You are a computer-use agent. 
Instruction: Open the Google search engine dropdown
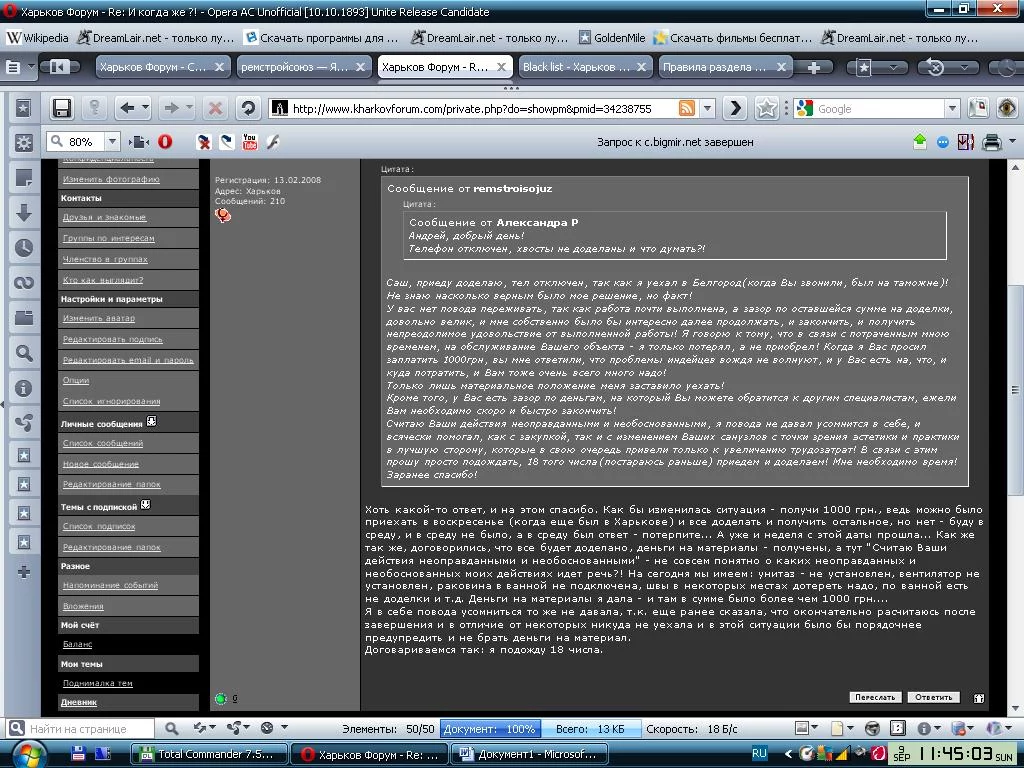[952, 108]
